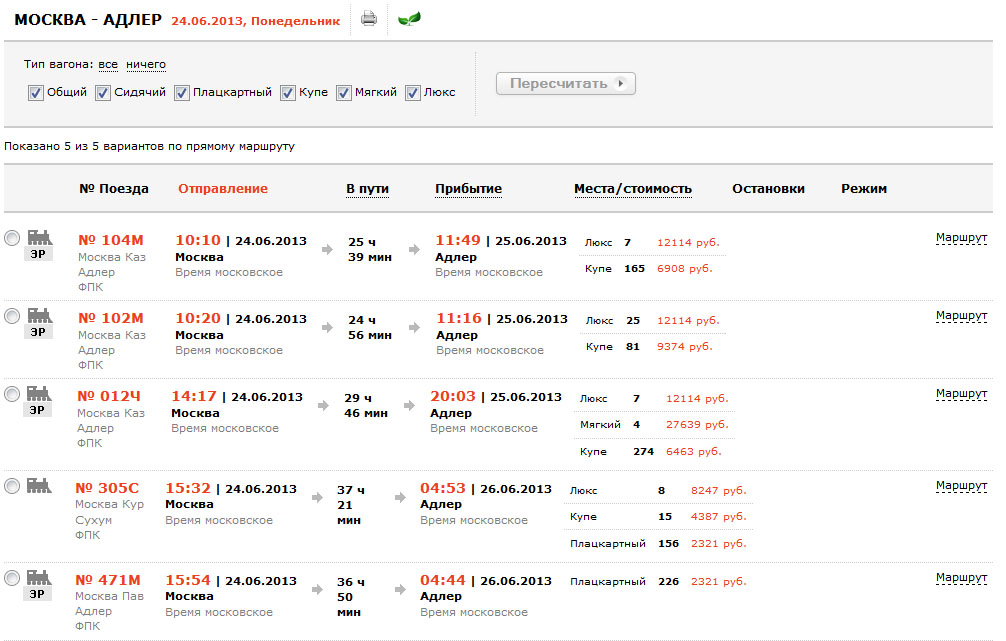Open Маршрут link for train 102М
1006x641 pixels.
pyautogui.click(x=961, y=316)
